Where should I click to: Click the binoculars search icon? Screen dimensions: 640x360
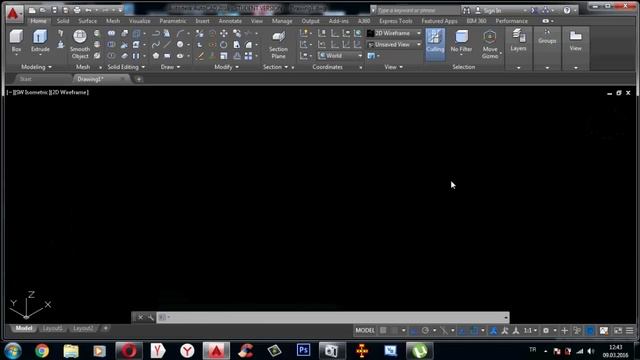[x=466, y=10]
